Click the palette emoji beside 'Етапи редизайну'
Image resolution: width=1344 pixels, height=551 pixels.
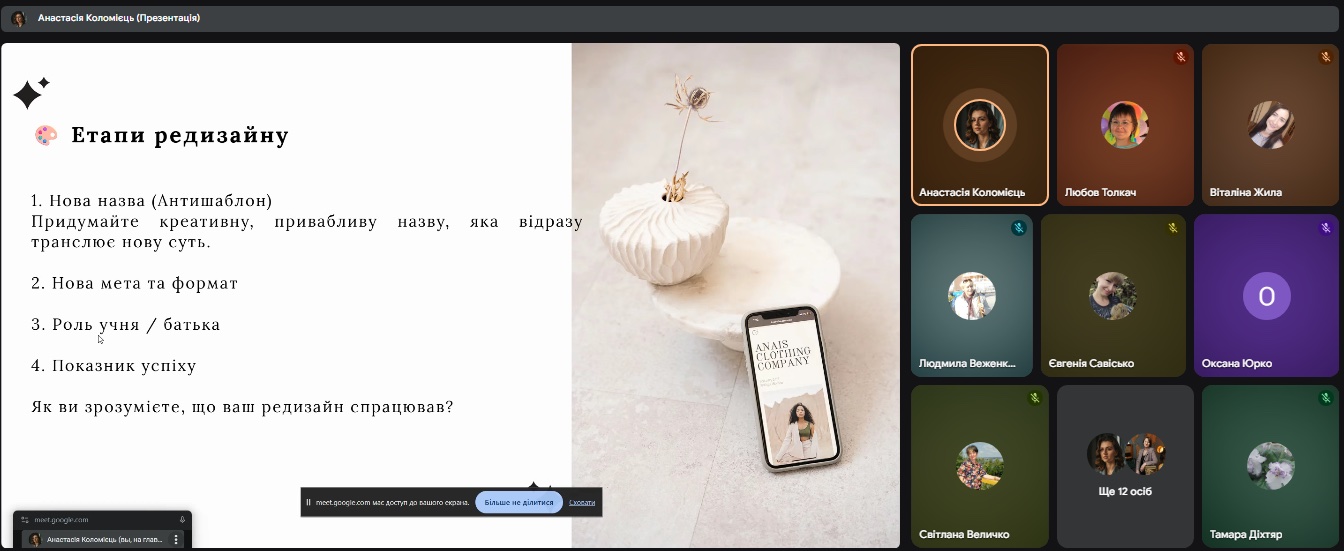[45, 135]
